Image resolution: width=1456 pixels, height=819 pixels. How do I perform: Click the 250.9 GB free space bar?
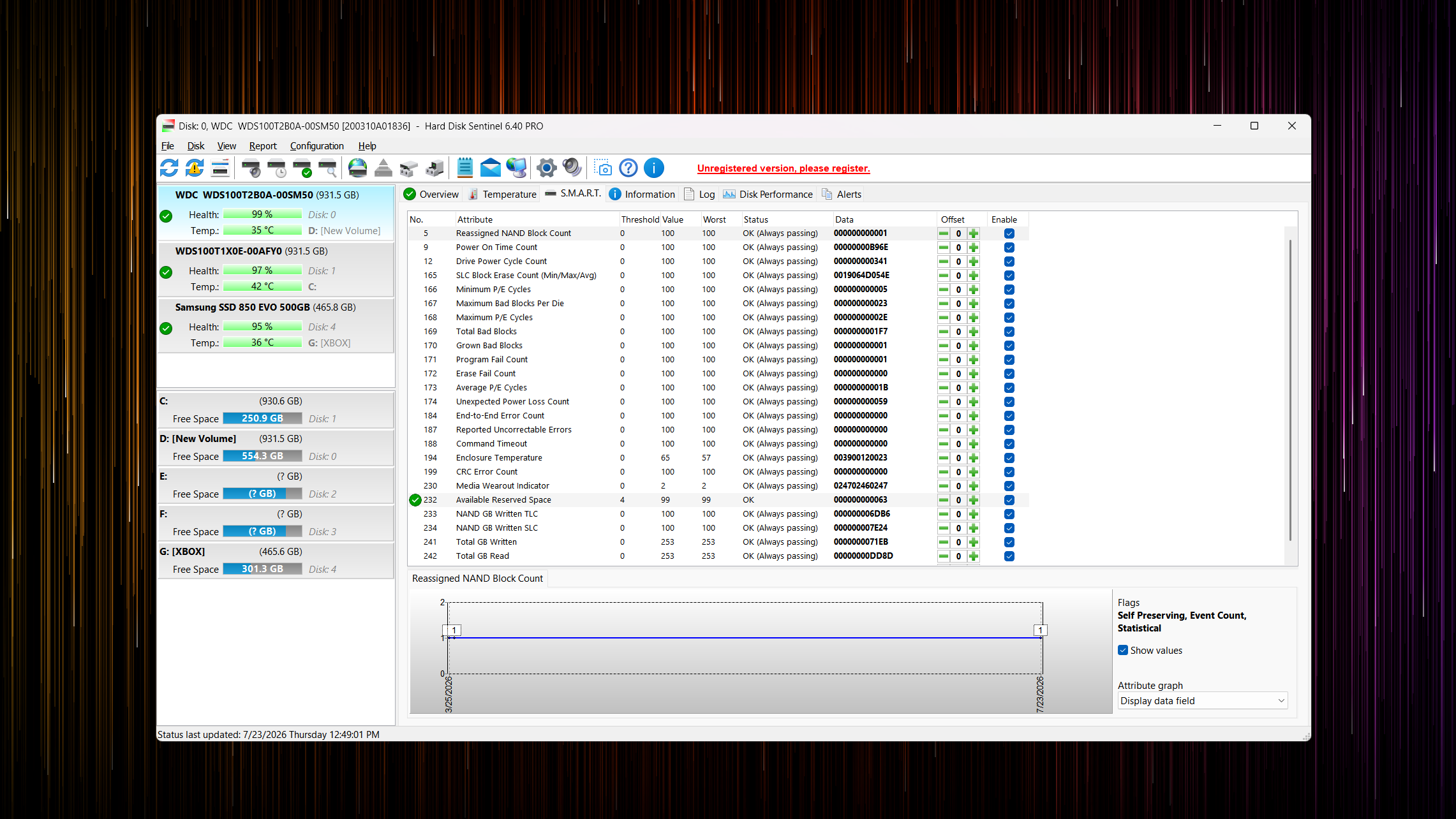pyautogui.click(x=262, y=418)
